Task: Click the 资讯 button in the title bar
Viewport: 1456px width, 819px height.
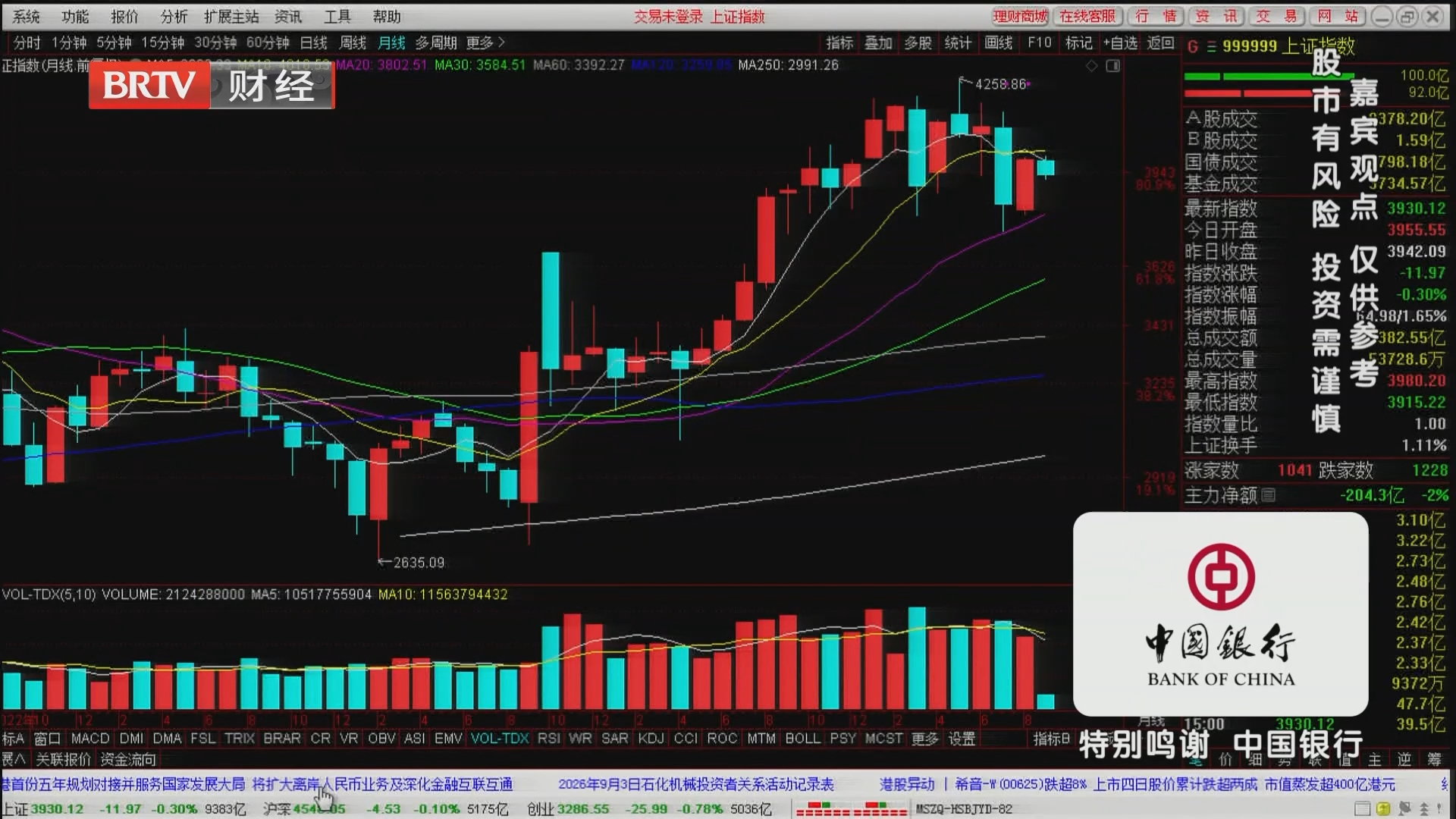Action: [x=1216, y=17]
